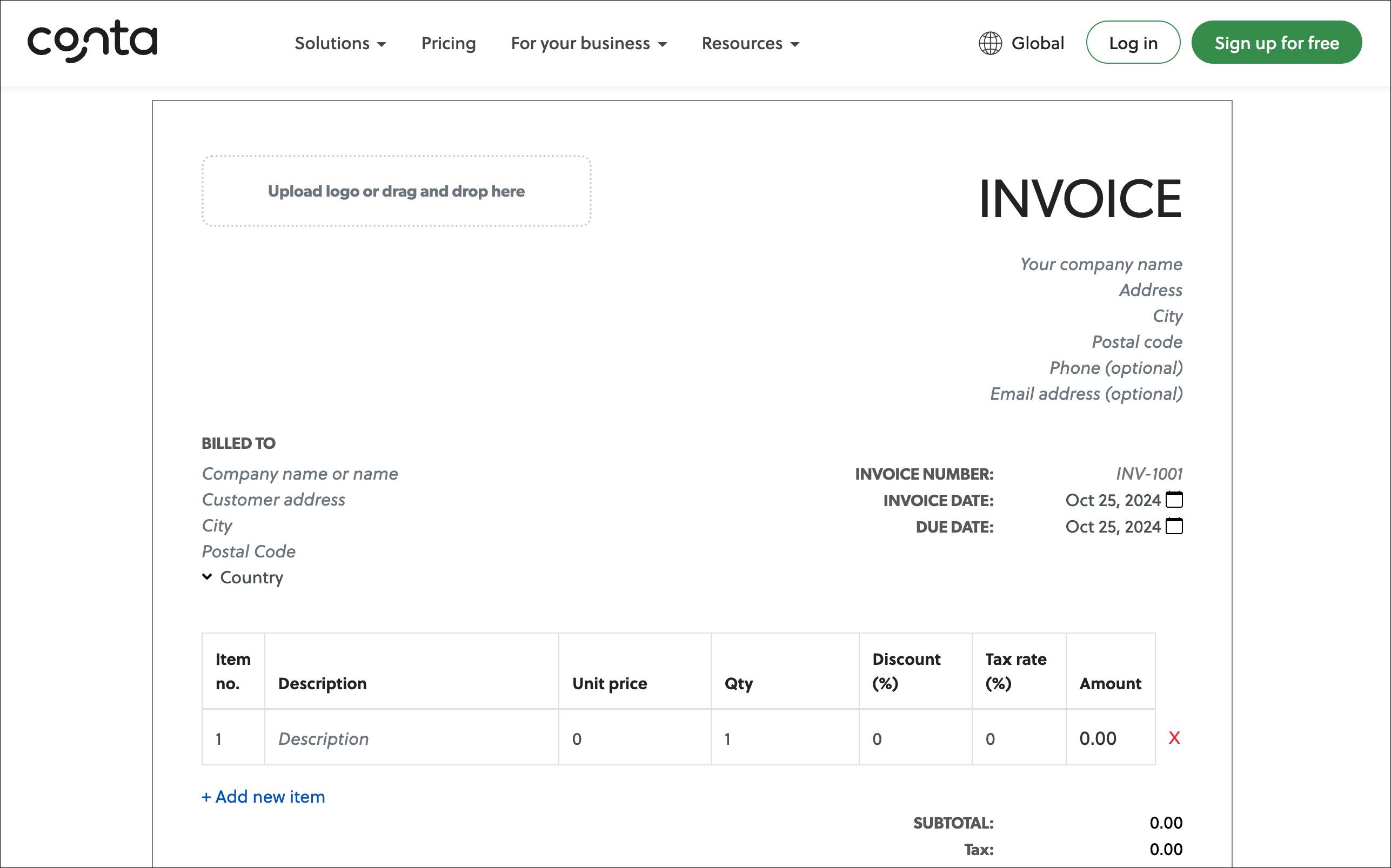Add a new invoice item
The image size is (1391, 868).
(x=263, y=796)
